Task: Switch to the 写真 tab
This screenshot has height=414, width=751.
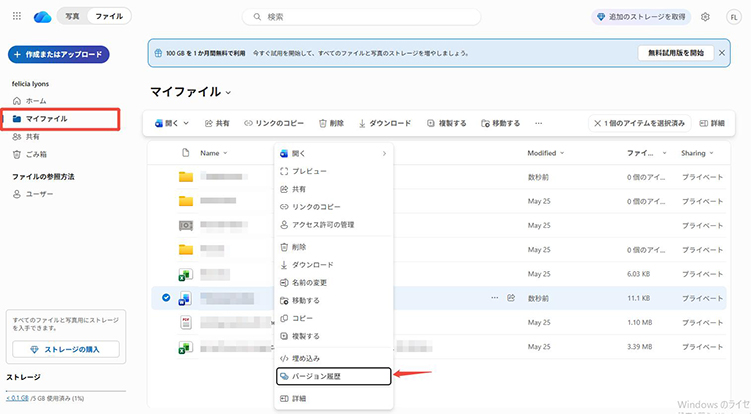Action: point(72,16)
